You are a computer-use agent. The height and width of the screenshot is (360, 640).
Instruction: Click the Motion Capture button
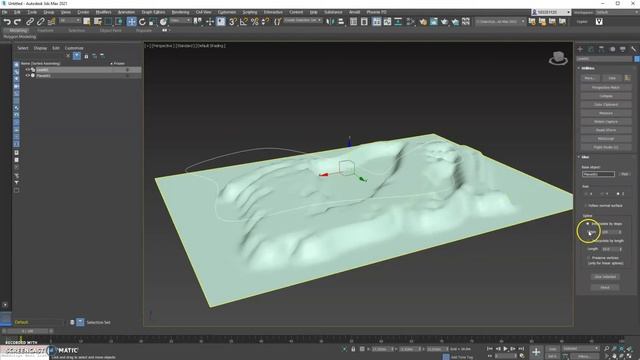(x=606, y=122)
